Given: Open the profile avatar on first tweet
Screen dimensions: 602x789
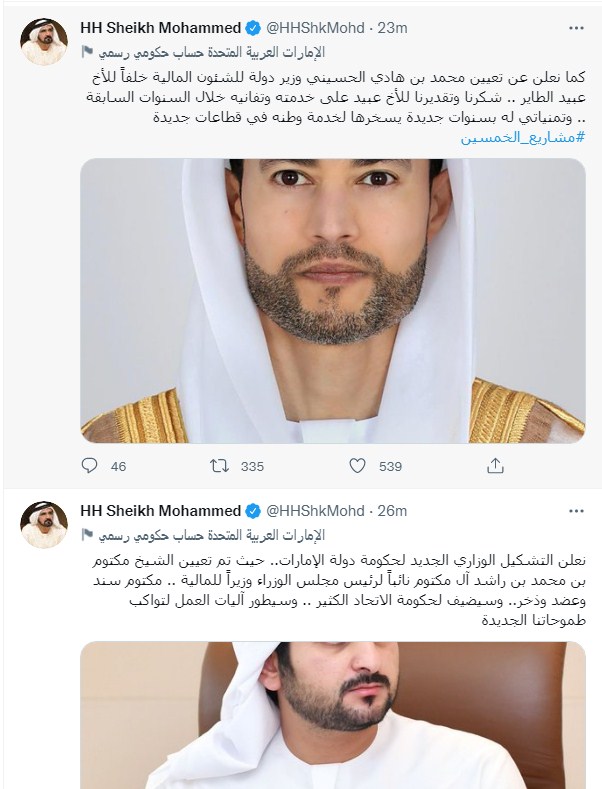Looking at the screenshot, I should tap(44, 42).
